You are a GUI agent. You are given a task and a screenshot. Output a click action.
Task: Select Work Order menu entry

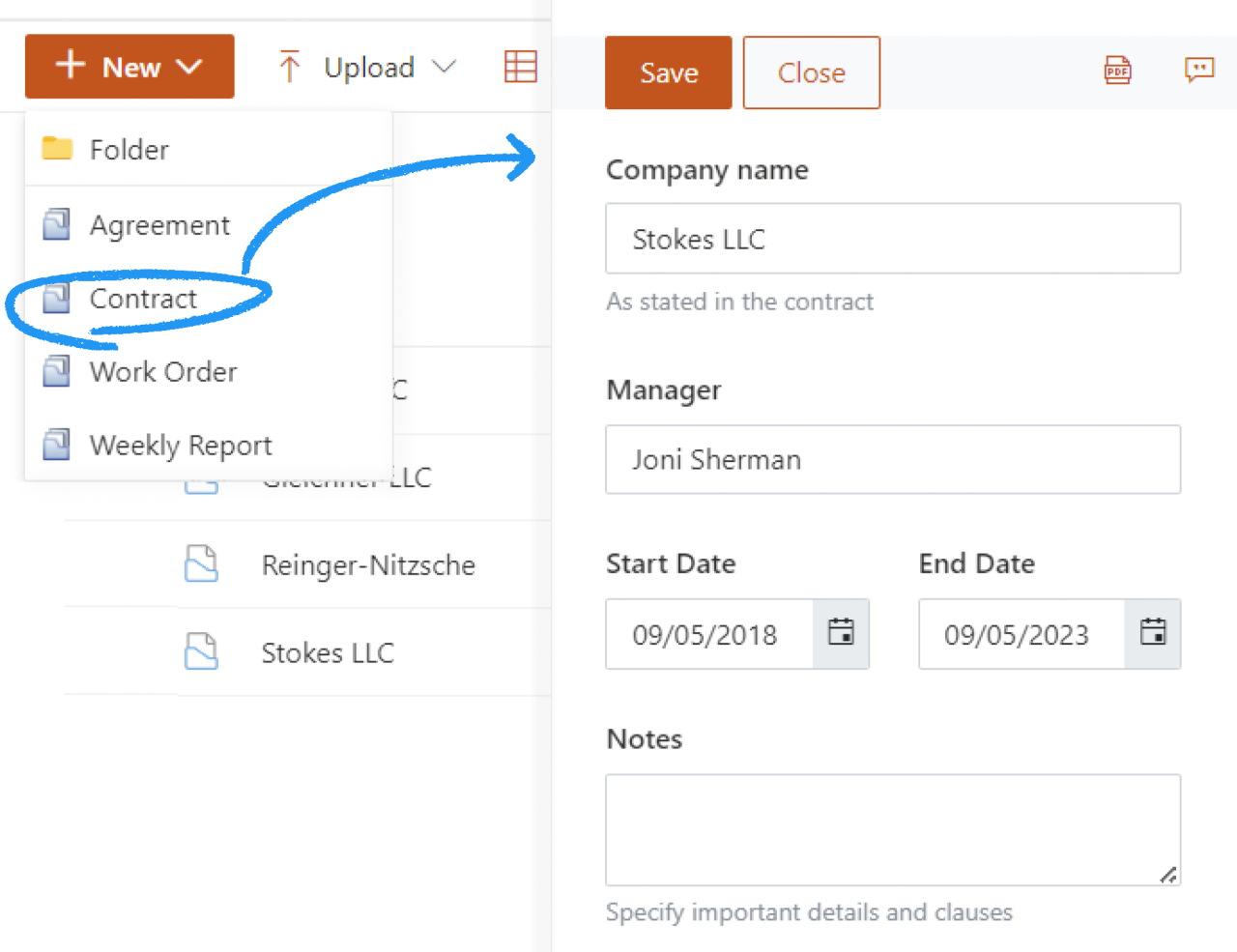162,372
